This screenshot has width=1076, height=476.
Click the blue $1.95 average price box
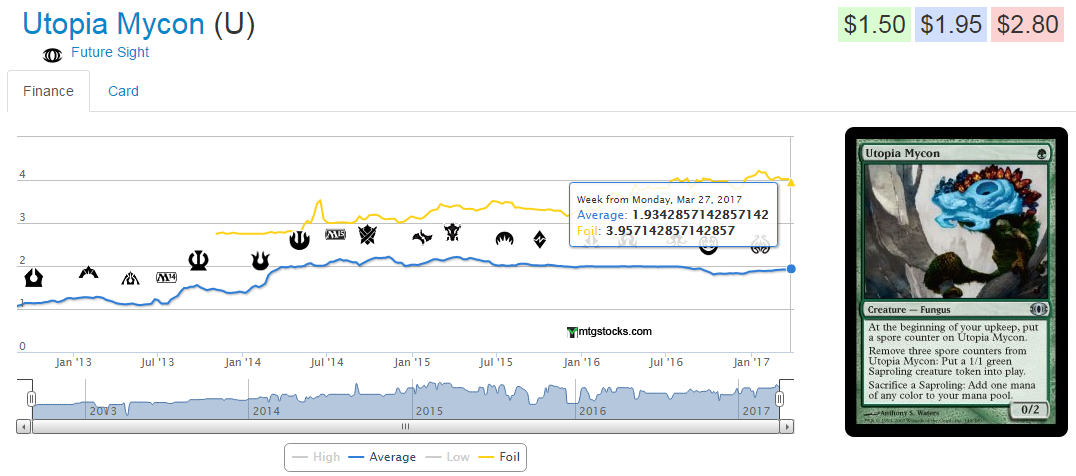pos(950,25)
